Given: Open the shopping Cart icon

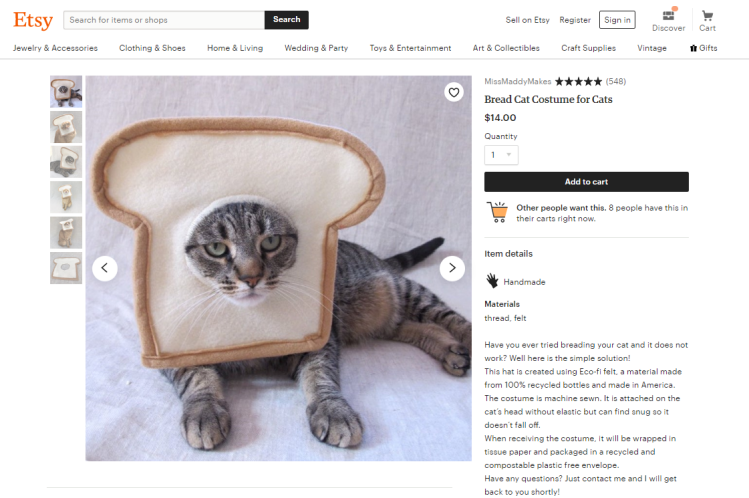Looking at the screenshot, I should (707, 16).
